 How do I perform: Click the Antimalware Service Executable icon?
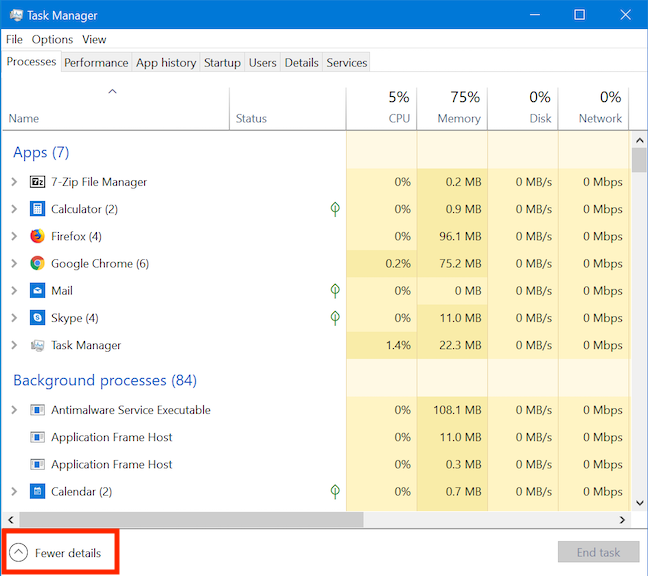pos(37,410)
